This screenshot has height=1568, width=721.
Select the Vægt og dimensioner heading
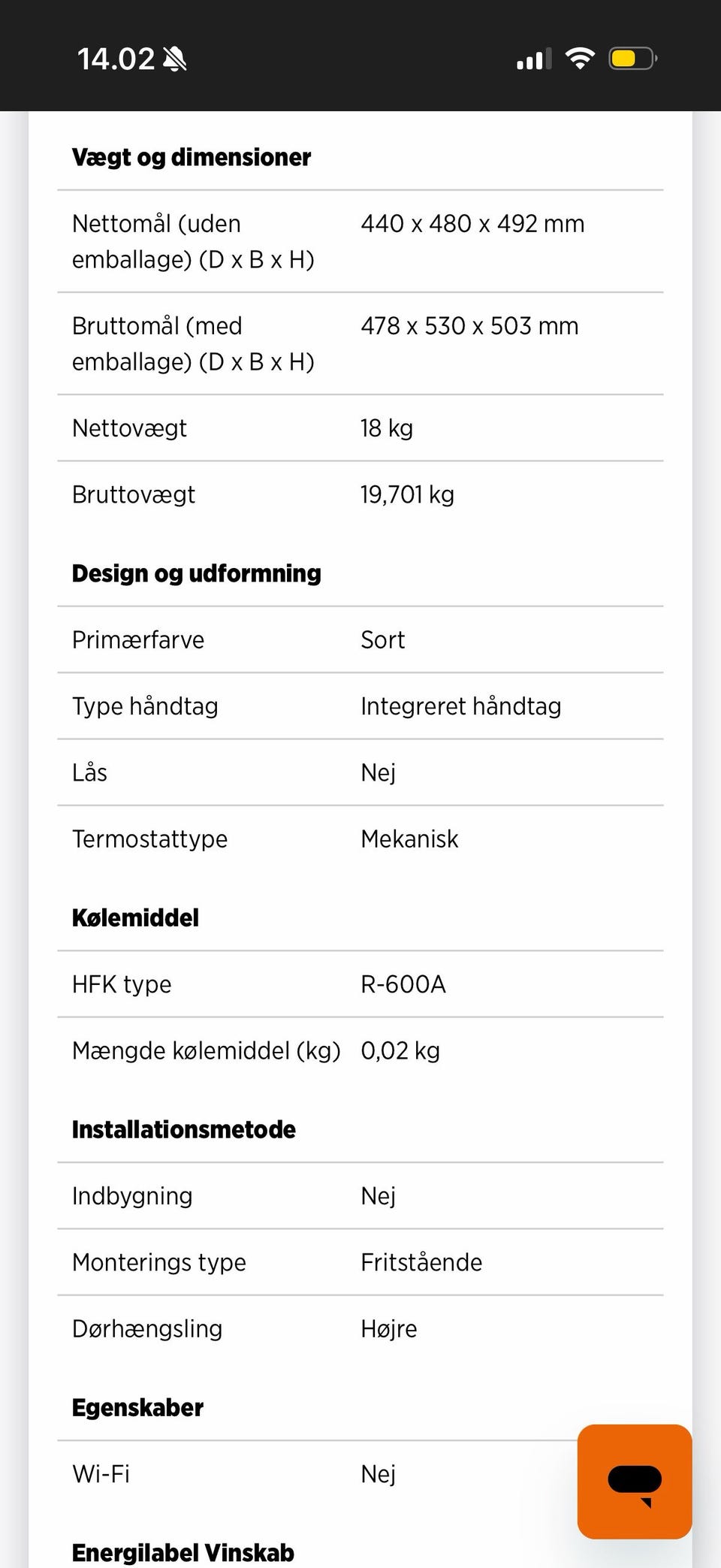click(192, 157)
